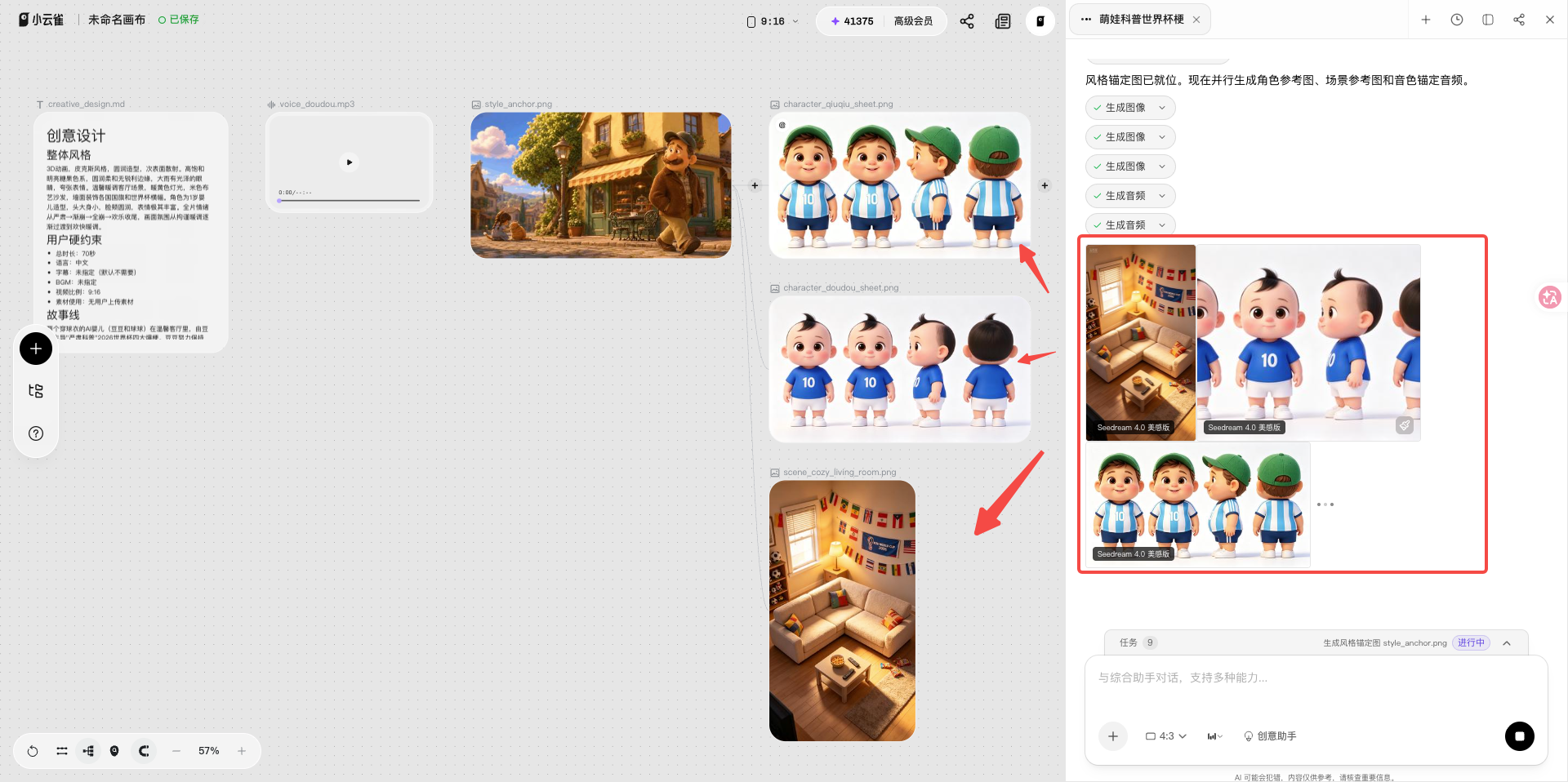Expand the first 生成图像 step
Screen dimensions: 1568x782
[x=1130, y=108]
